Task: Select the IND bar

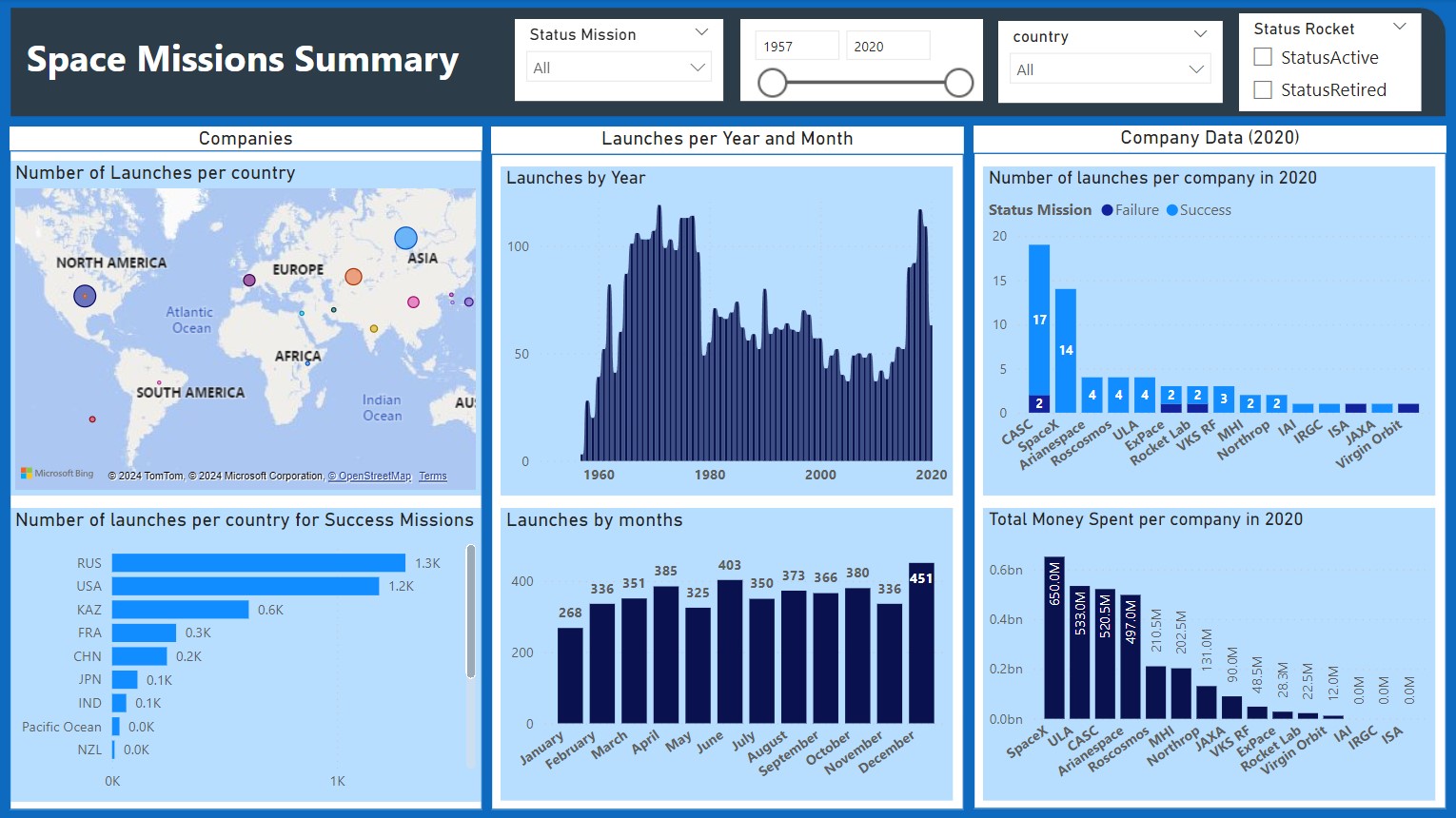Action: 120,703
